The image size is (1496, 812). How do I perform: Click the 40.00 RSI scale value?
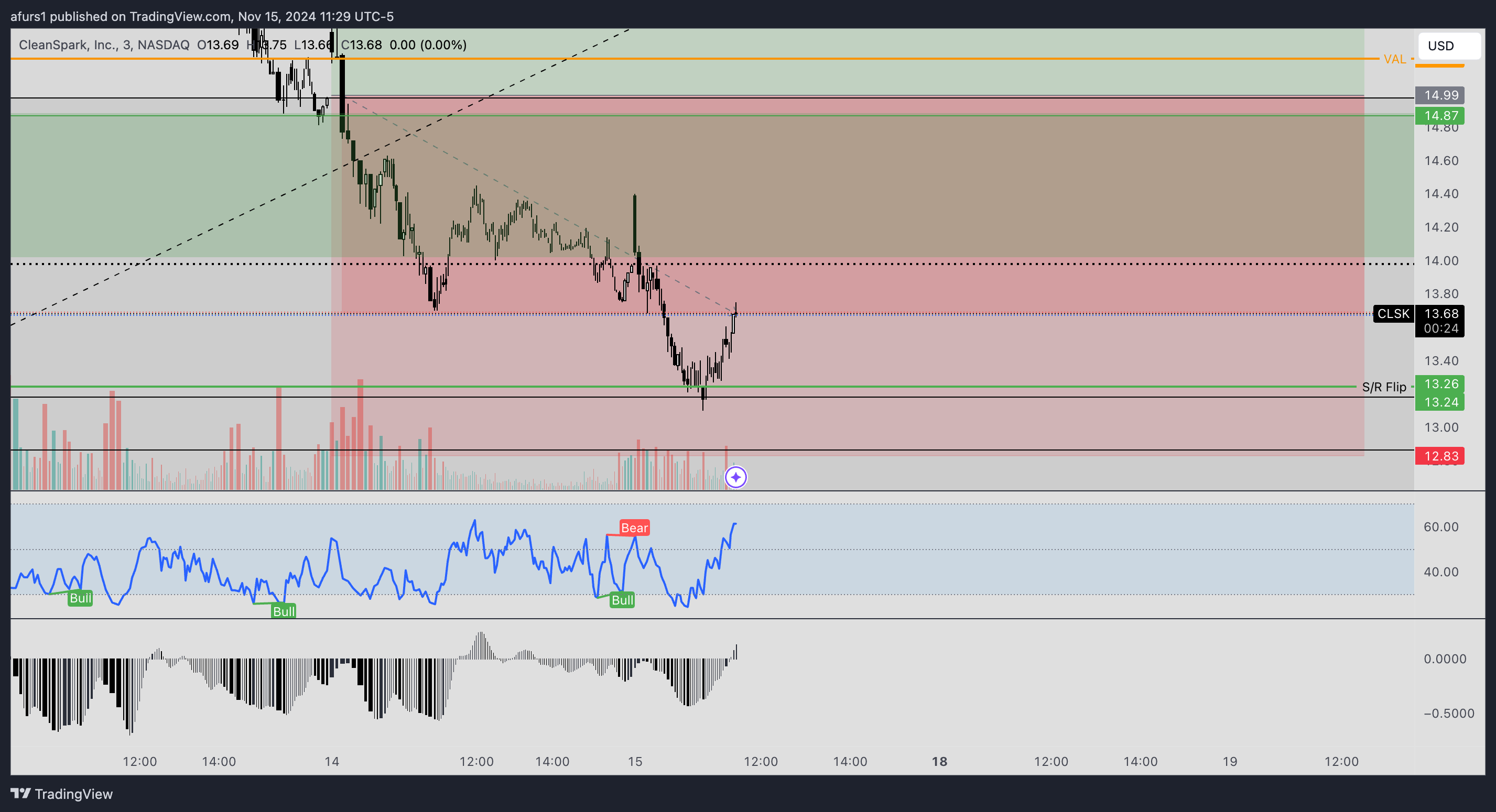(1441, 572)
